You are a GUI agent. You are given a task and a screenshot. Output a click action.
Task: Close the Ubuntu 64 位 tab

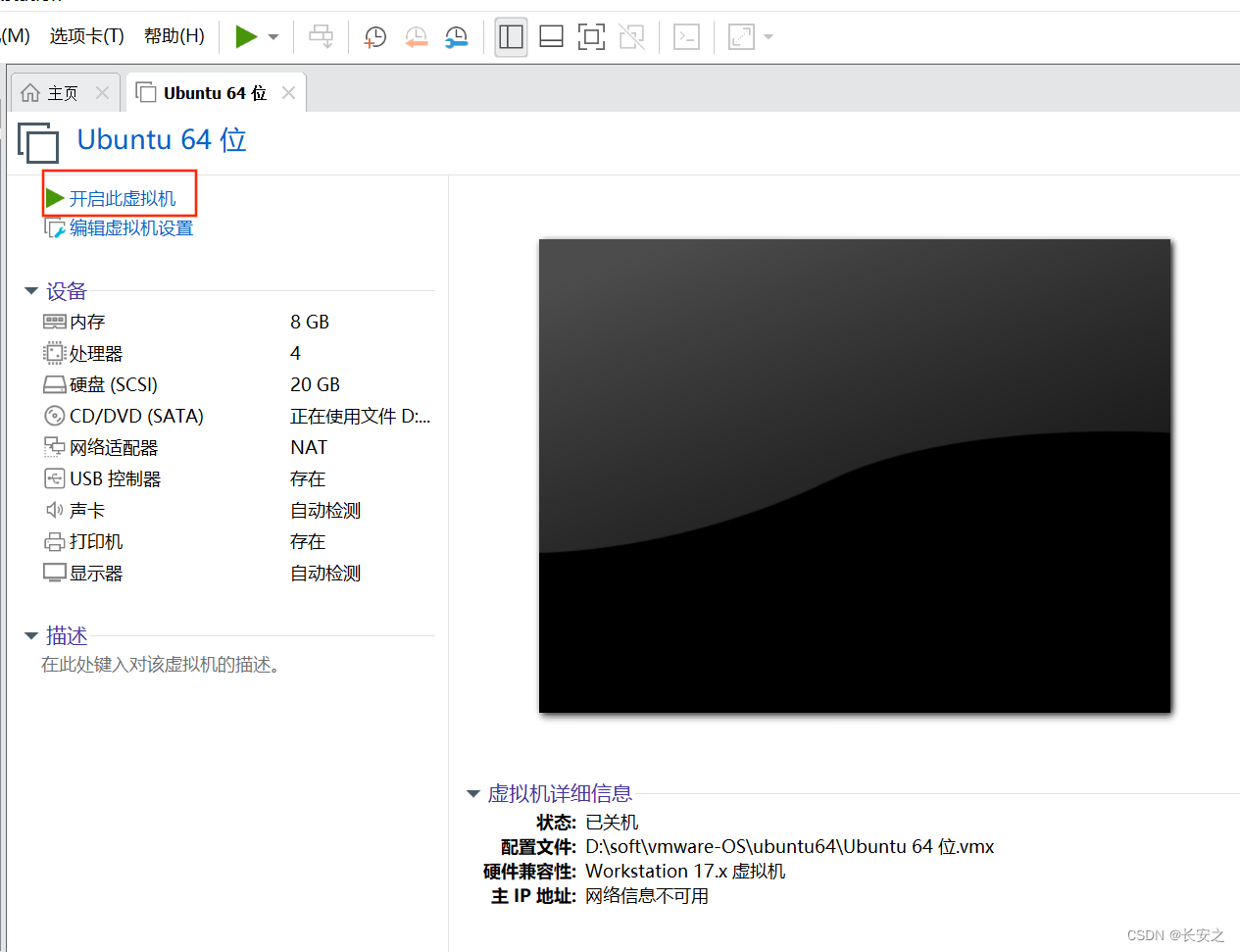[x=288, y=93]
